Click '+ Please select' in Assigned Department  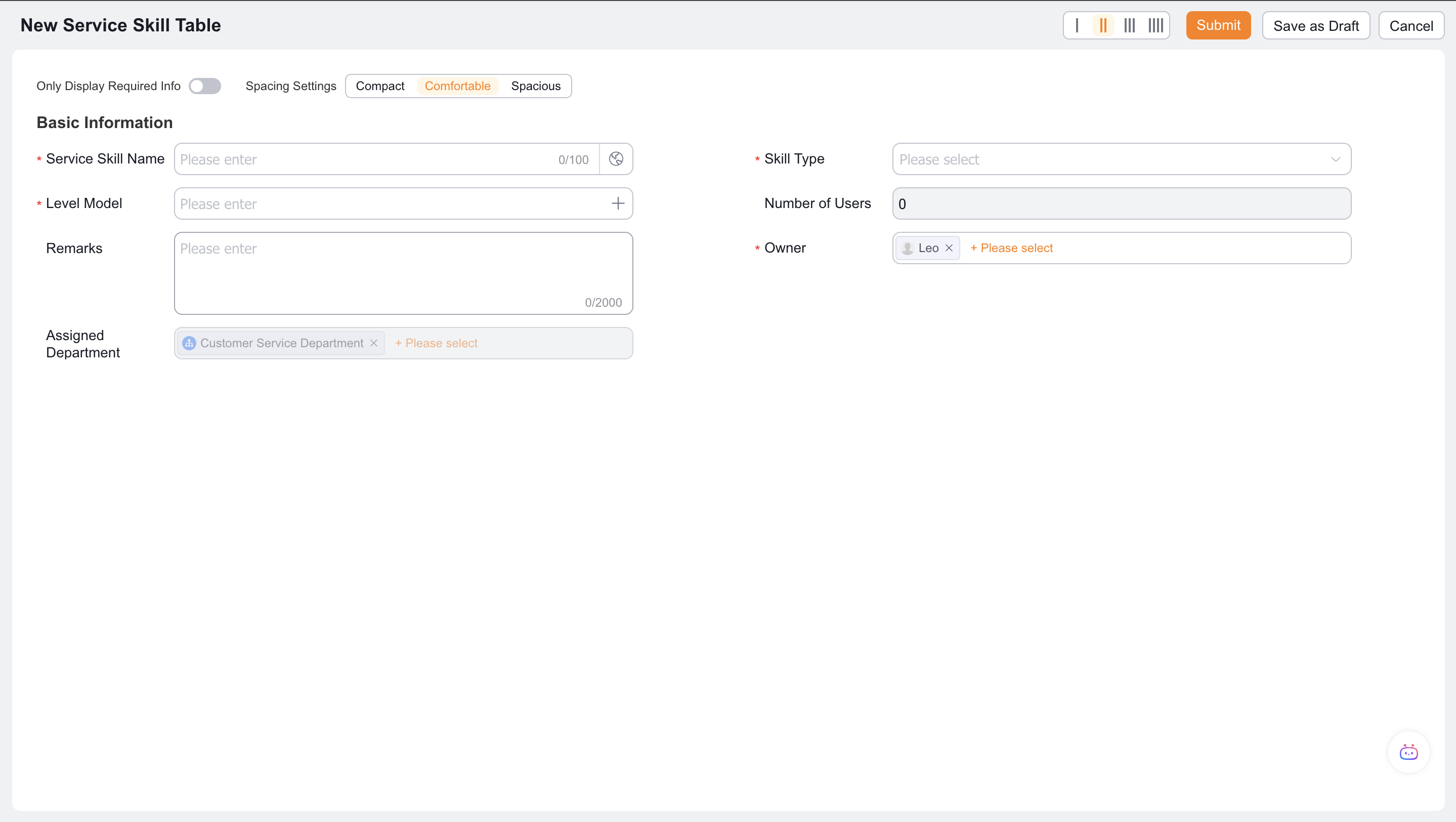(x=436, y=343)
